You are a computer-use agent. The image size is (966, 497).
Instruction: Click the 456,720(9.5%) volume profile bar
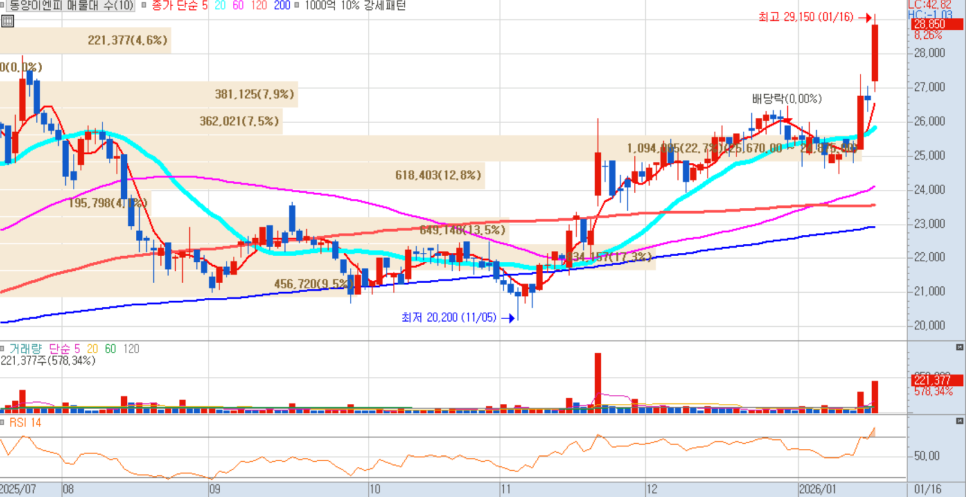[x=180, y=284]
